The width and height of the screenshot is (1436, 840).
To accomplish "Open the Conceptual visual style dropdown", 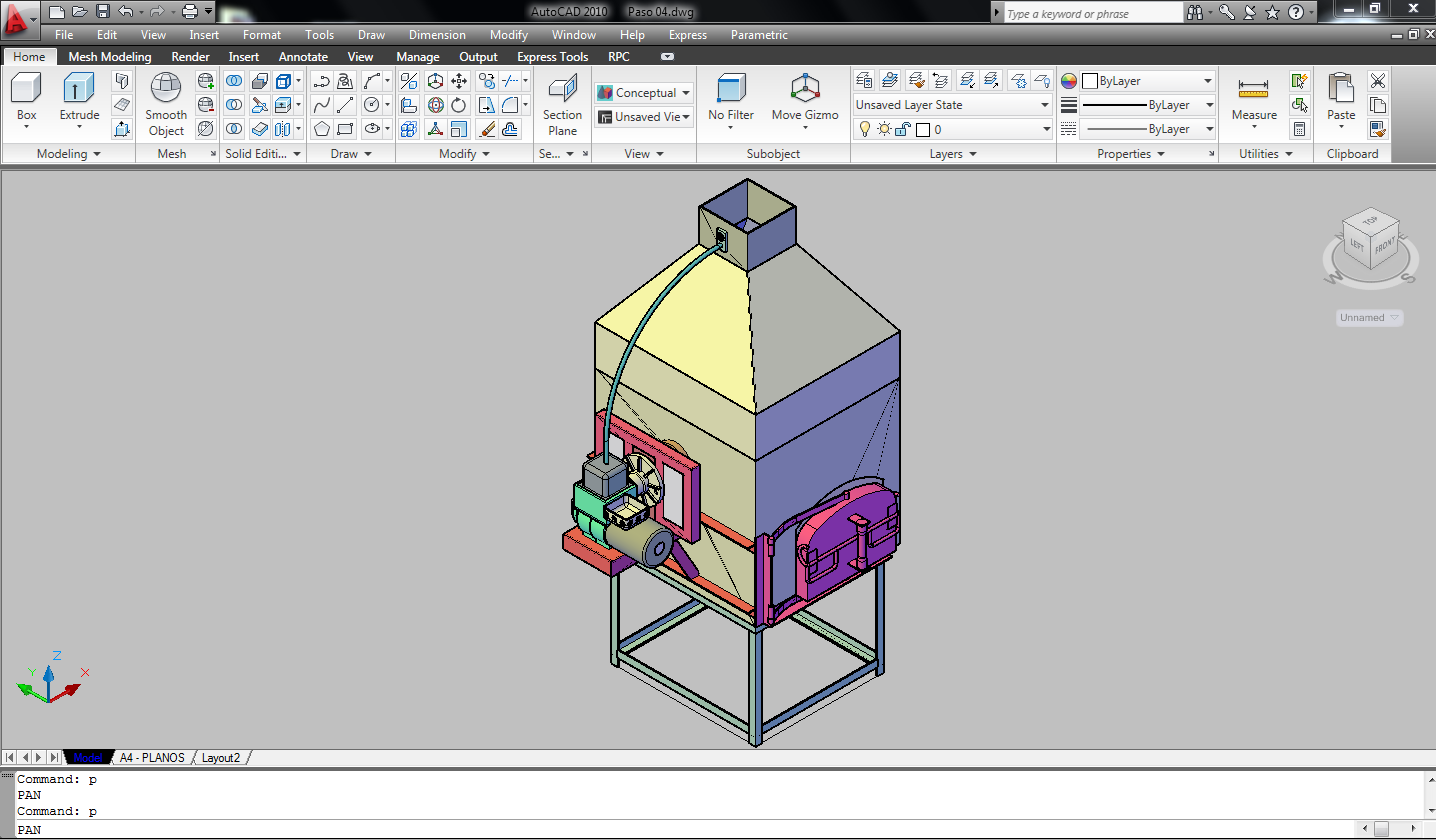I will [x=645, y=93].
